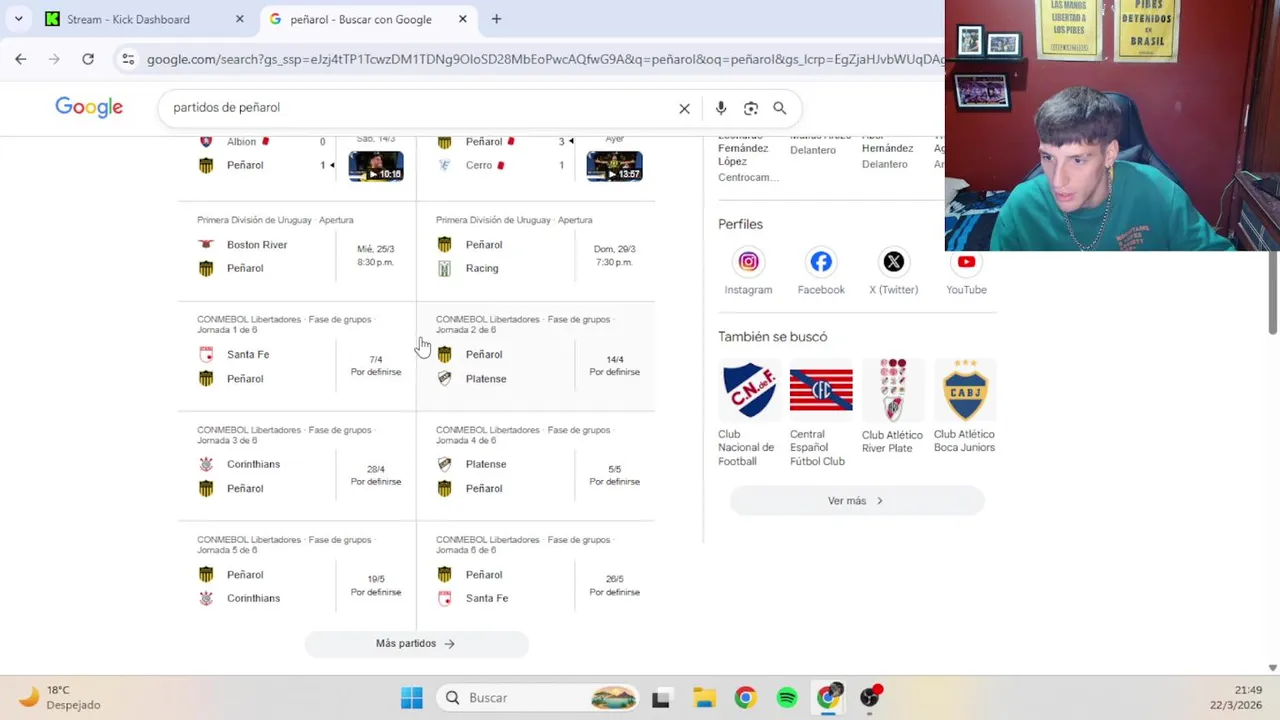Screen dimensions: 1280x720
Task: Click Leonardo Fernández López player entry
Action: point(748,160)
